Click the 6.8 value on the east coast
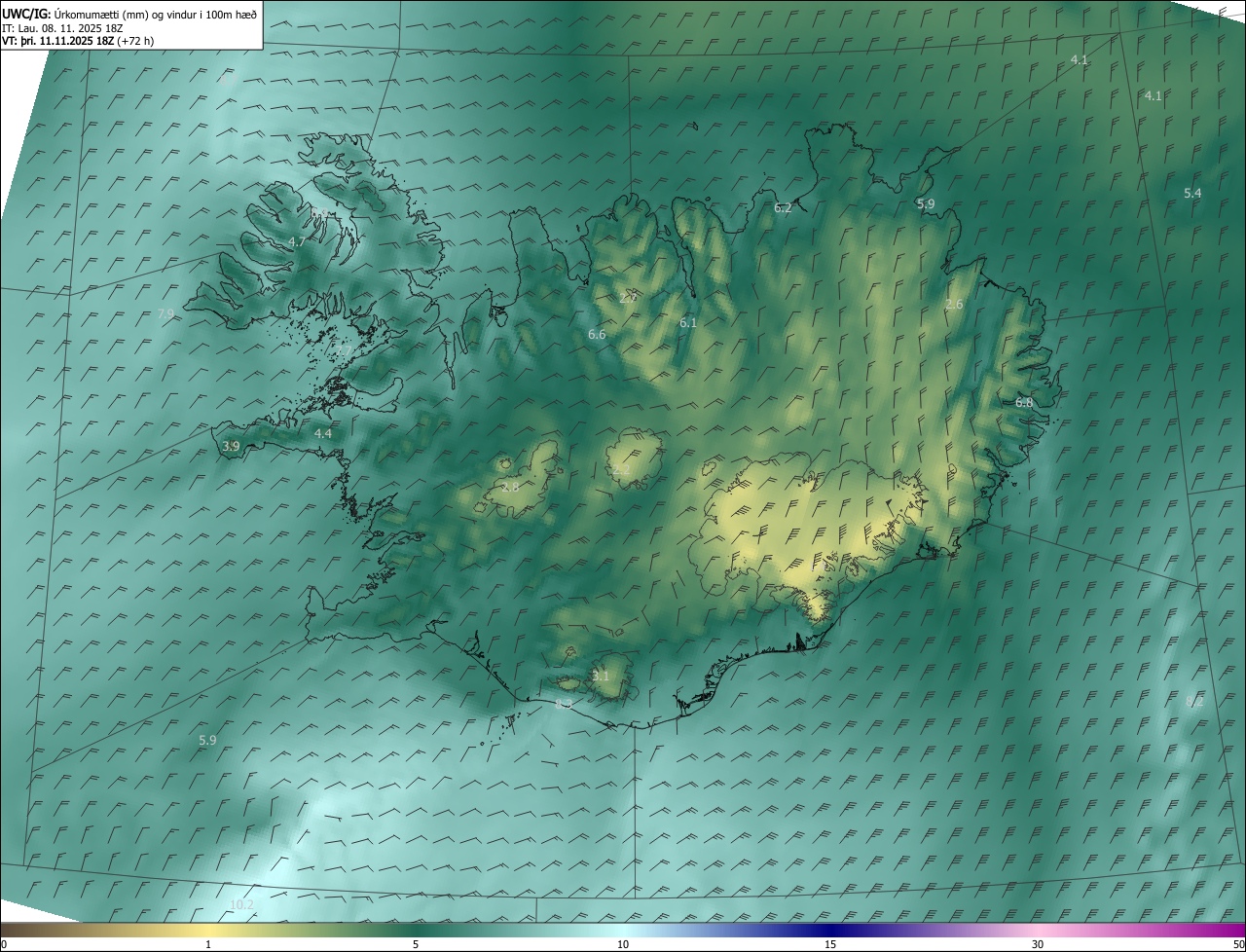 click(x=1024, y=403)
